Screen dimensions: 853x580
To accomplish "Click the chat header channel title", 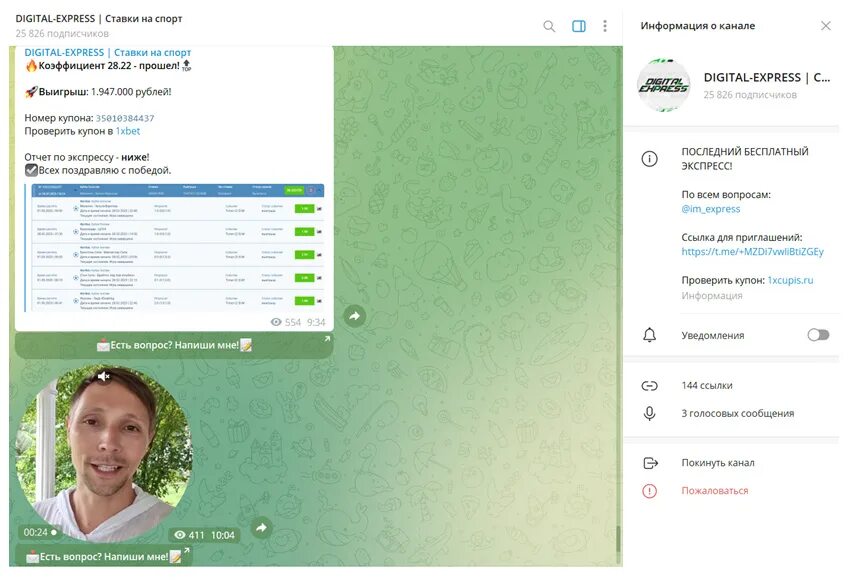I will (x=98, y=18).
